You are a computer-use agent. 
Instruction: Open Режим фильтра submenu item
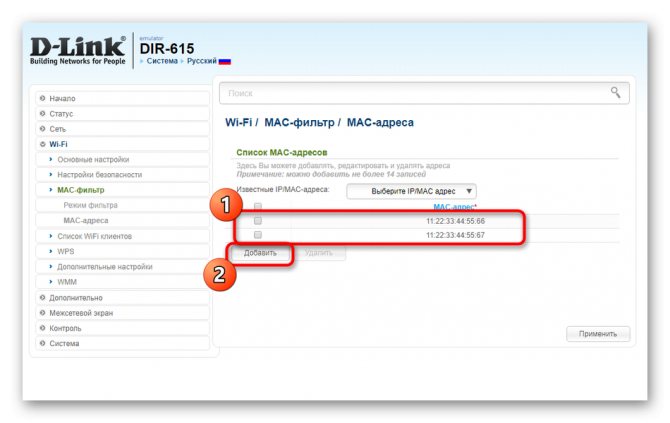(123, 206)
